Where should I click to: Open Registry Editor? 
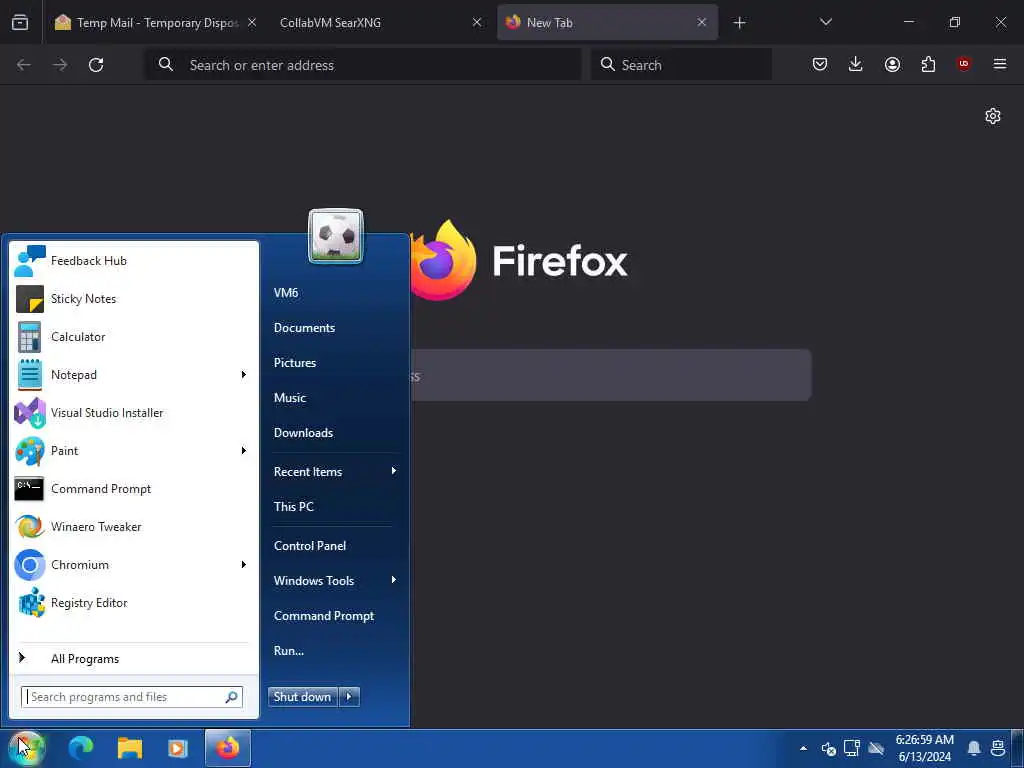[134, 603]
